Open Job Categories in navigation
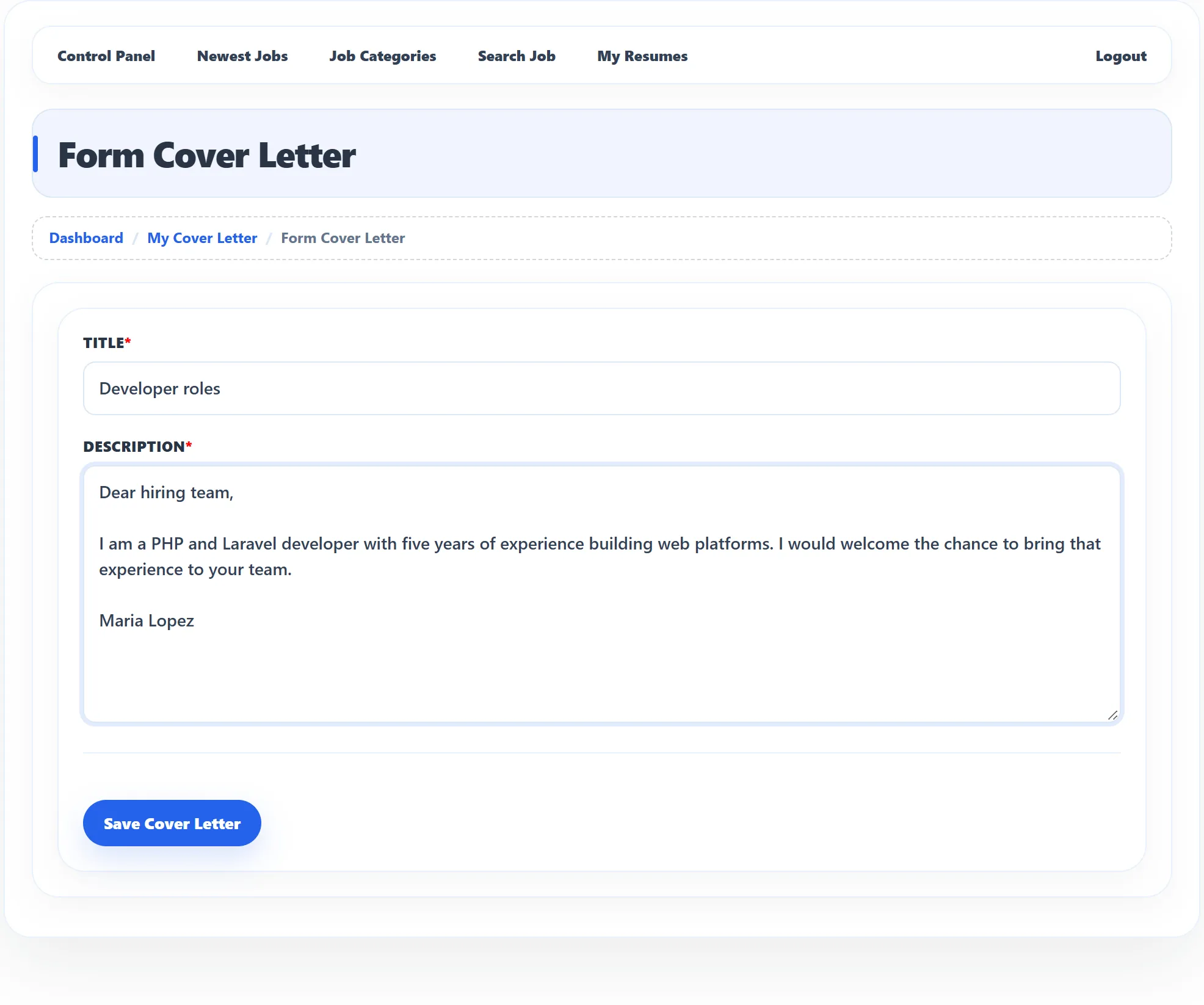This screenshot has width=1204, height=1005. point(383,56)
